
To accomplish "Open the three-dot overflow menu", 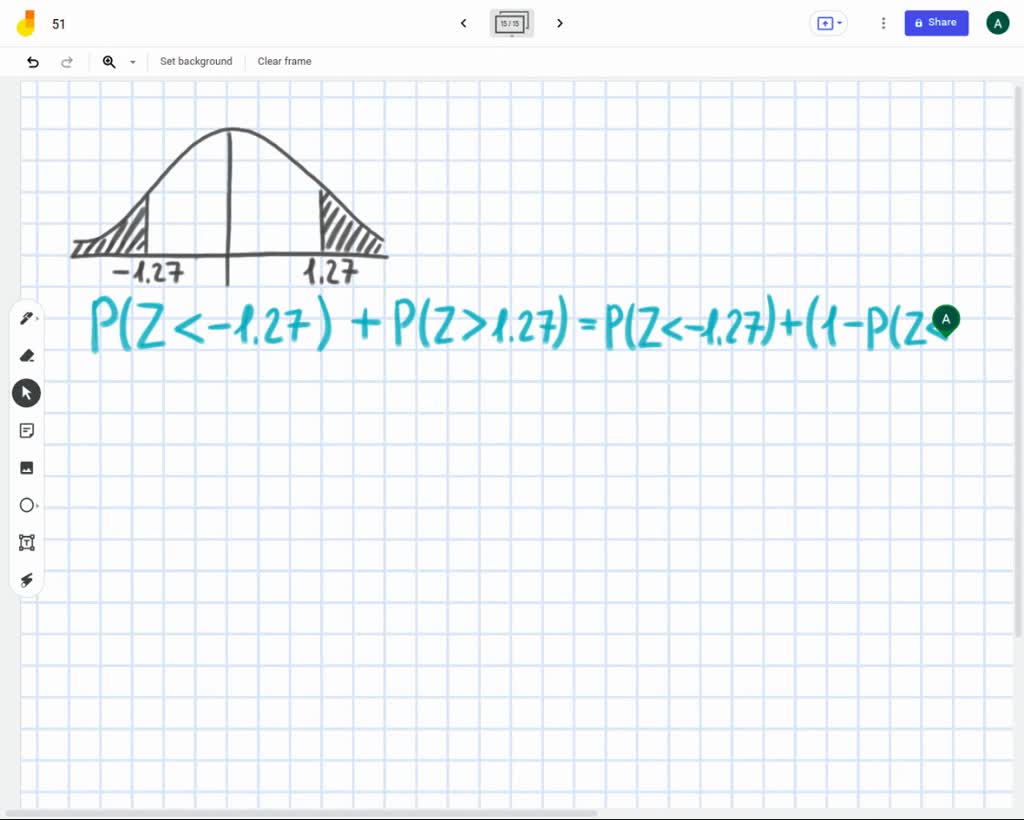I will [883, 22].
